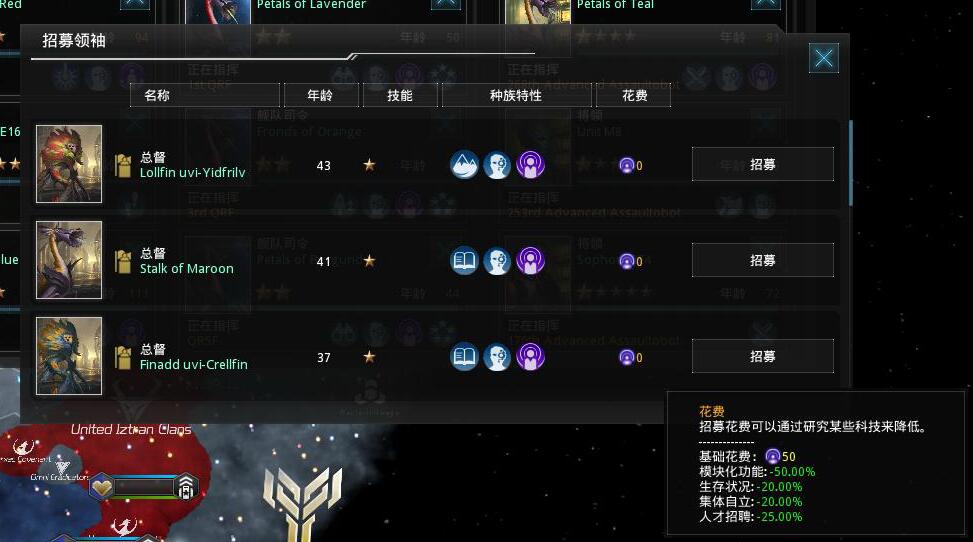Sort leaders by 花费 column header
Viewport: 973px width, 542px height.
(x=634, y=95)
